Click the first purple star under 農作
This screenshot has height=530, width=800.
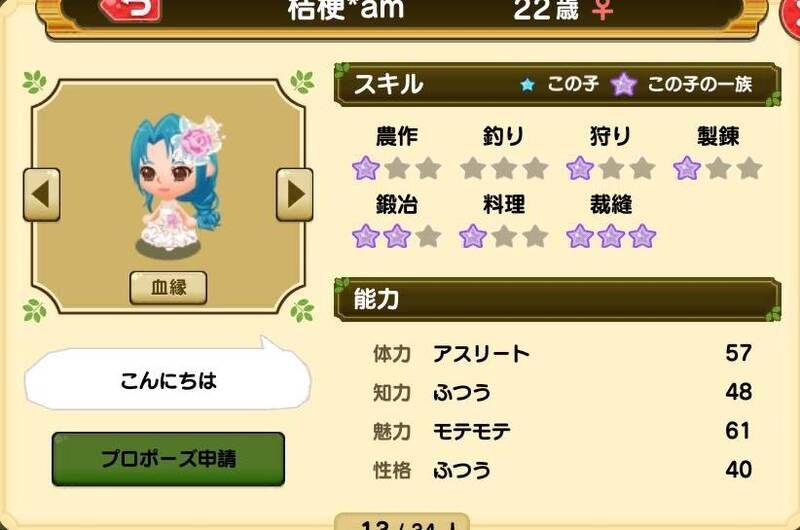[x=366, y=168]
